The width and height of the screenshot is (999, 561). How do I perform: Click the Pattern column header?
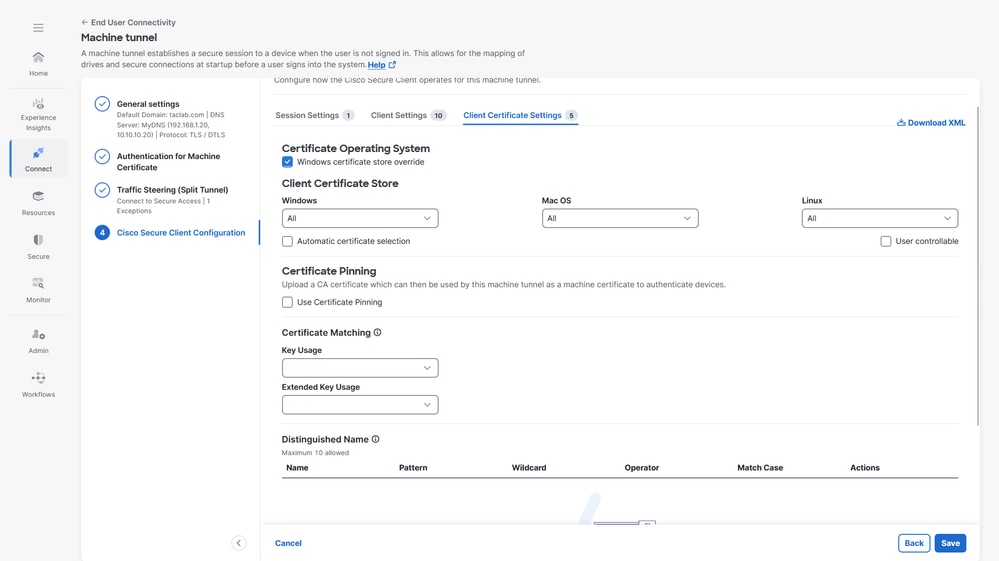pos(413,467)
